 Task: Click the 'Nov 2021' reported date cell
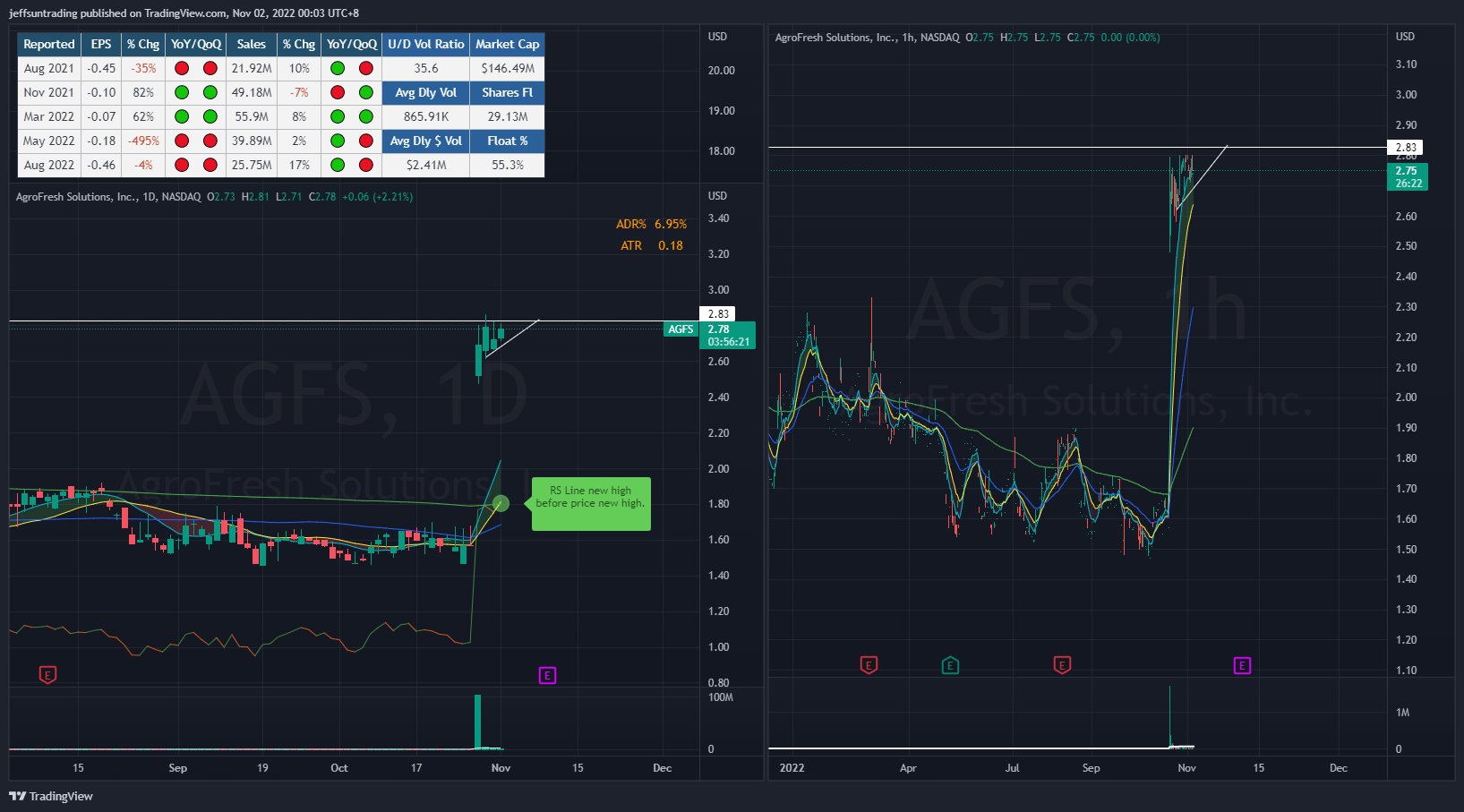click(x=49, y=92)
